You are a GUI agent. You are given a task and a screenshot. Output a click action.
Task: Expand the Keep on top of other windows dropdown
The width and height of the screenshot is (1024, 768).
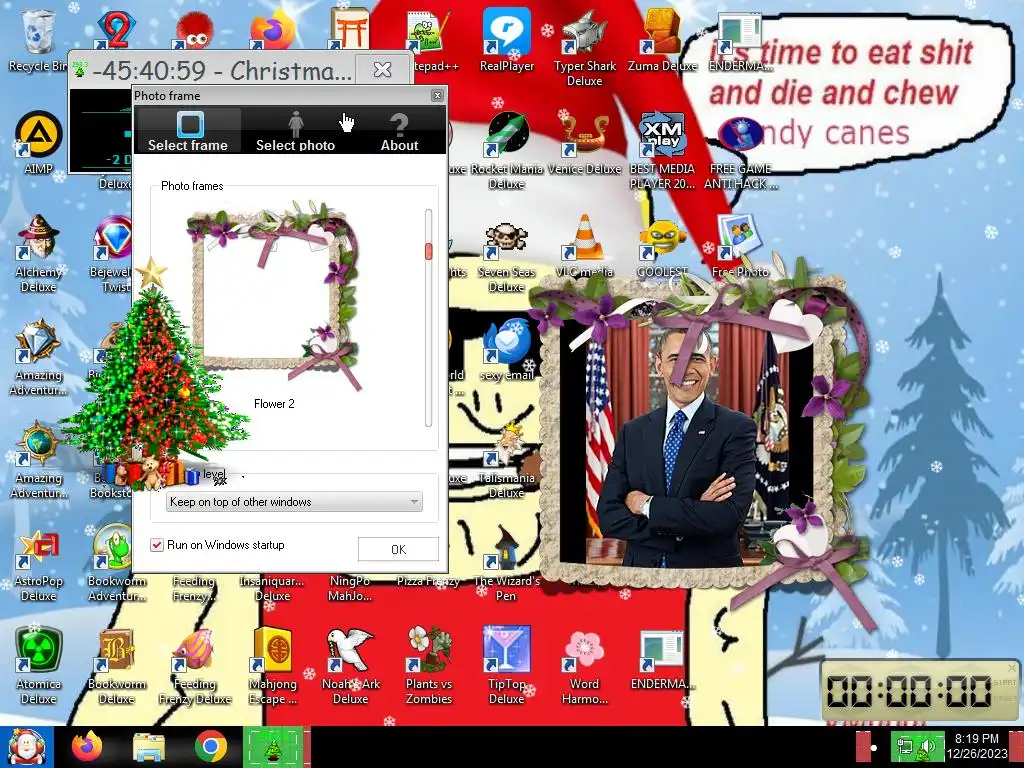click(294, 502)
